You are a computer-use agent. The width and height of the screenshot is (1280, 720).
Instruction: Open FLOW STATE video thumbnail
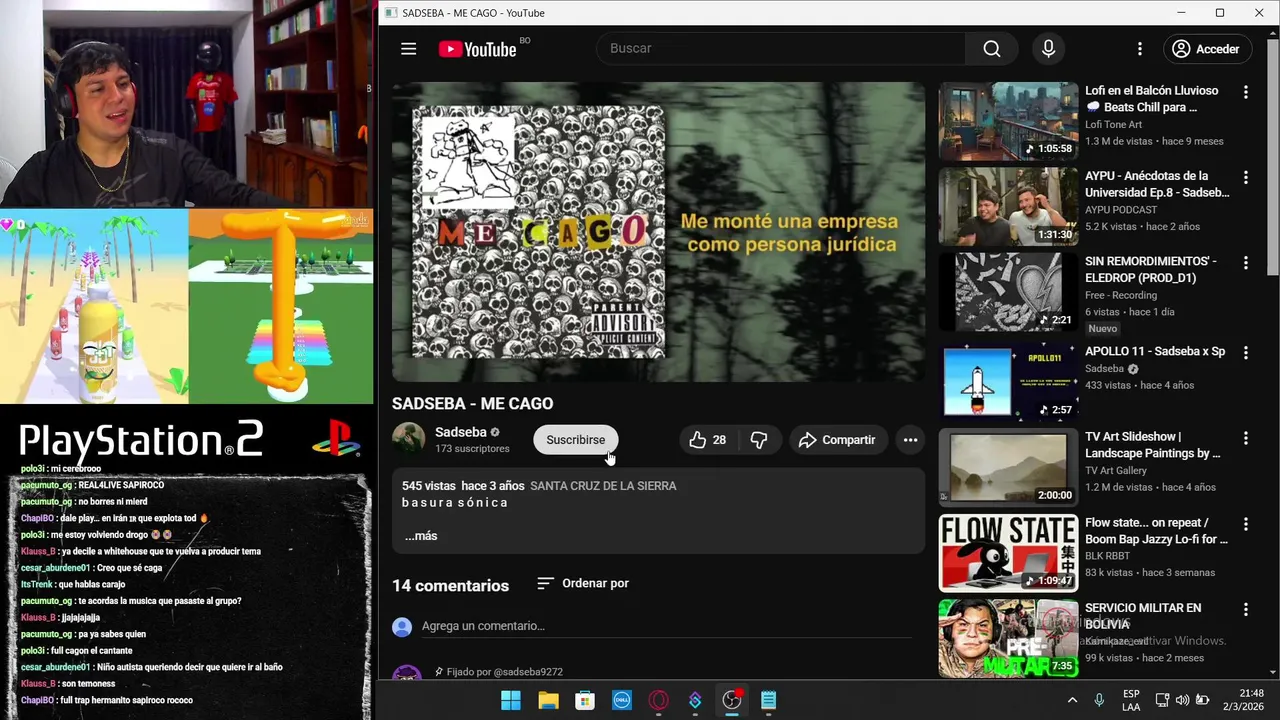tap(1008, 553)
